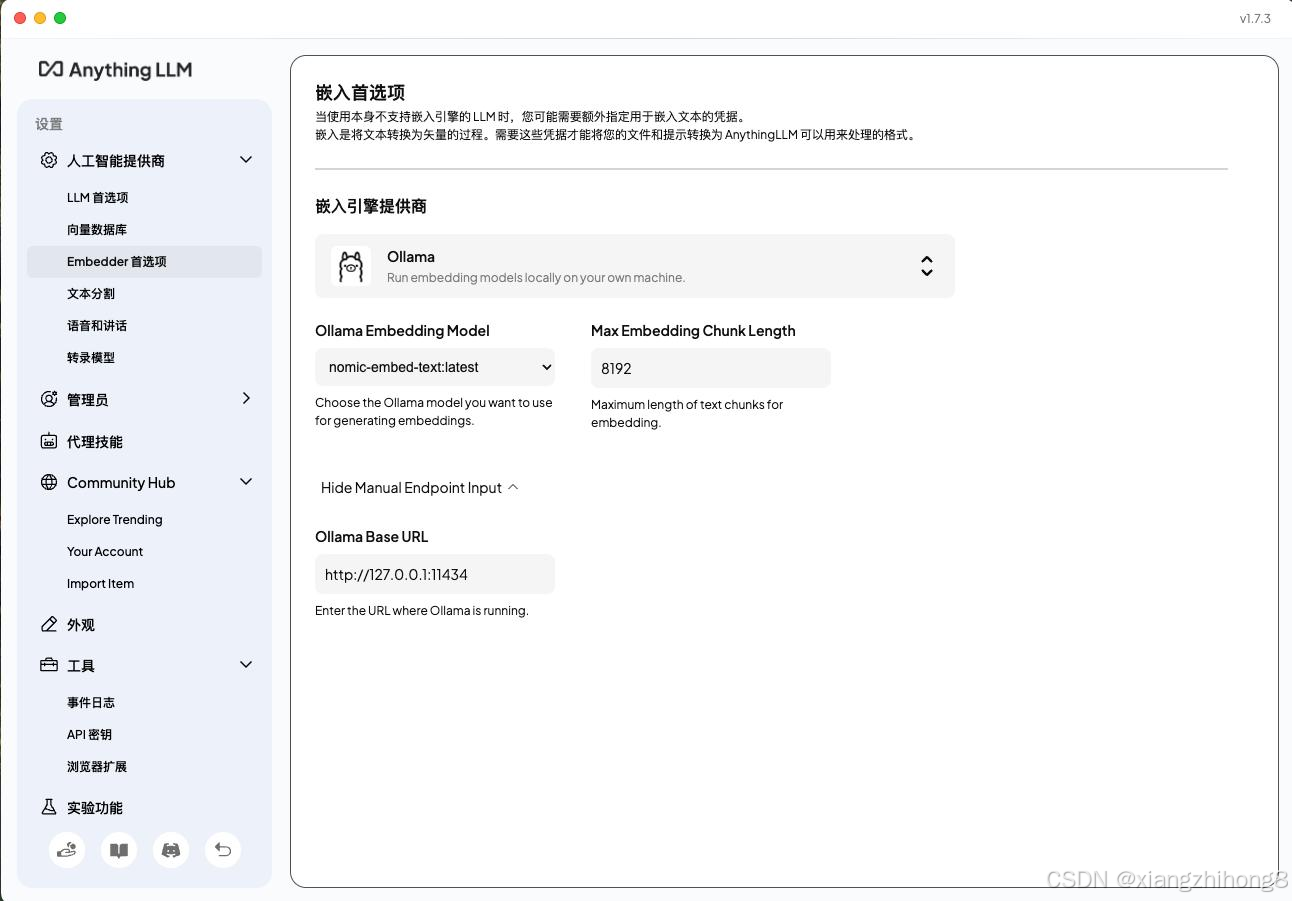Click 'Choose the Ollama model' help text

[x=434, y=412]
